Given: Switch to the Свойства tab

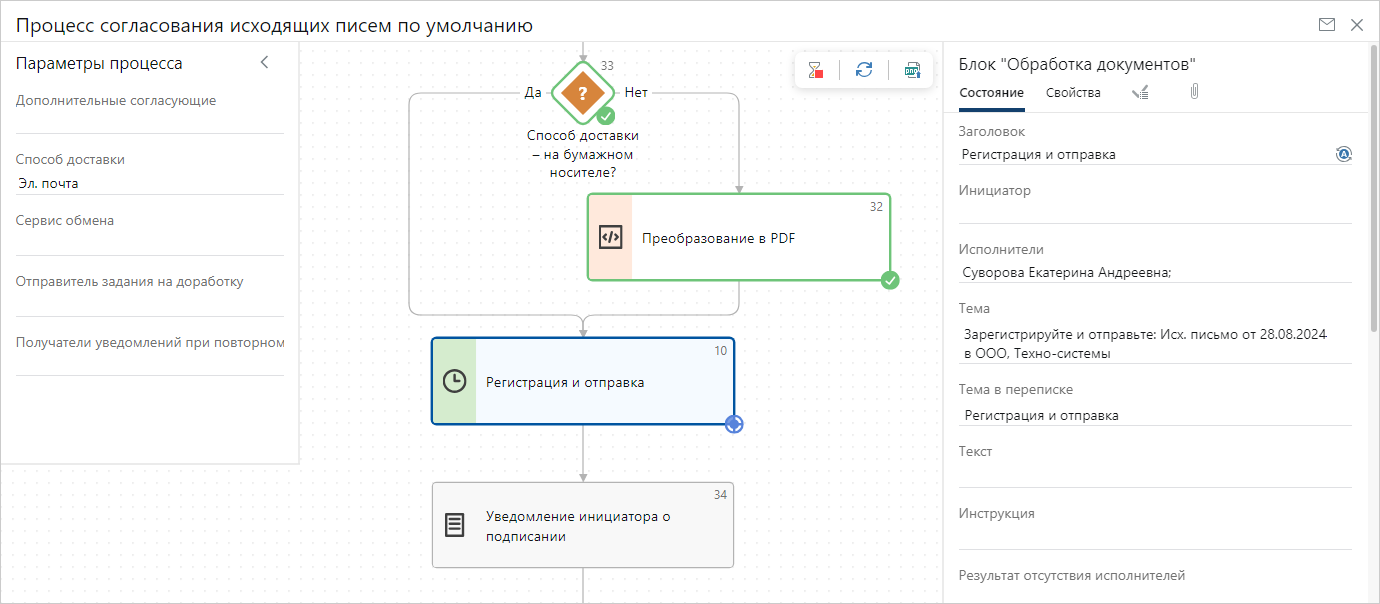Looking at the screenshot, I should [x=1073, y=92].
